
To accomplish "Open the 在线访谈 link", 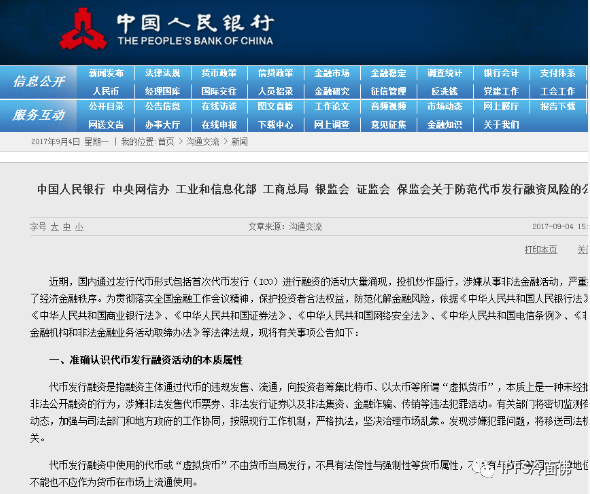I will (219, 106).
